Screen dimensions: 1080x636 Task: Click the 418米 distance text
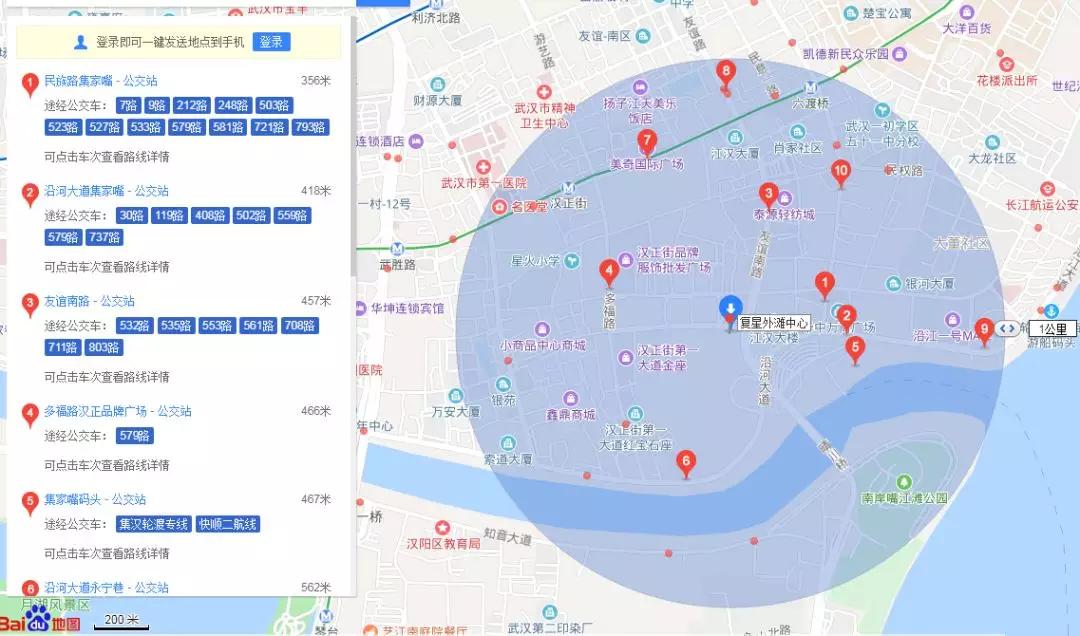click(x=316, y=191)
